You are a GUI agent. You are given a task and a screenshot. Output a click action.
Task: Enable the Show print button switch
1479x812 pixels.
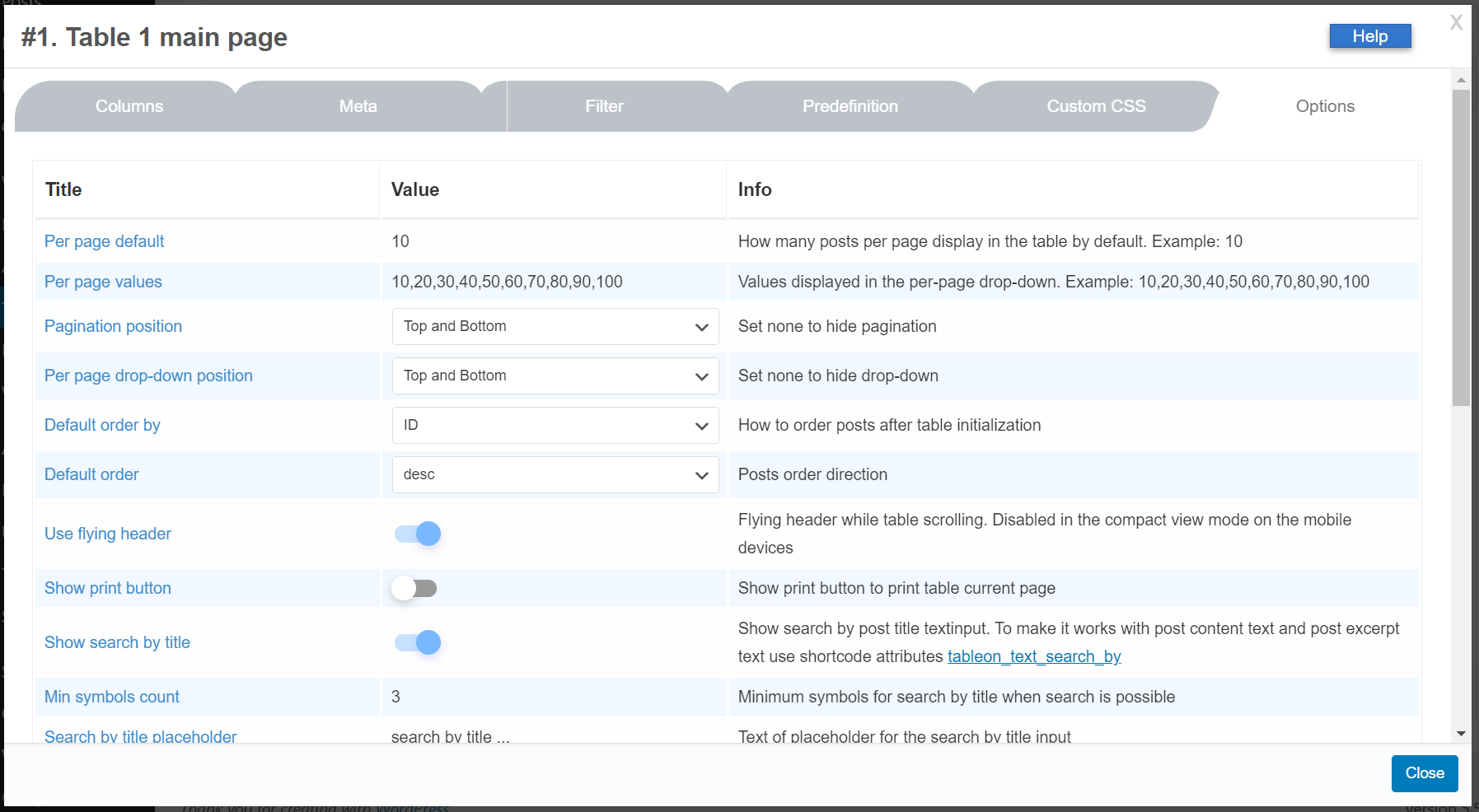pos(414,588)
